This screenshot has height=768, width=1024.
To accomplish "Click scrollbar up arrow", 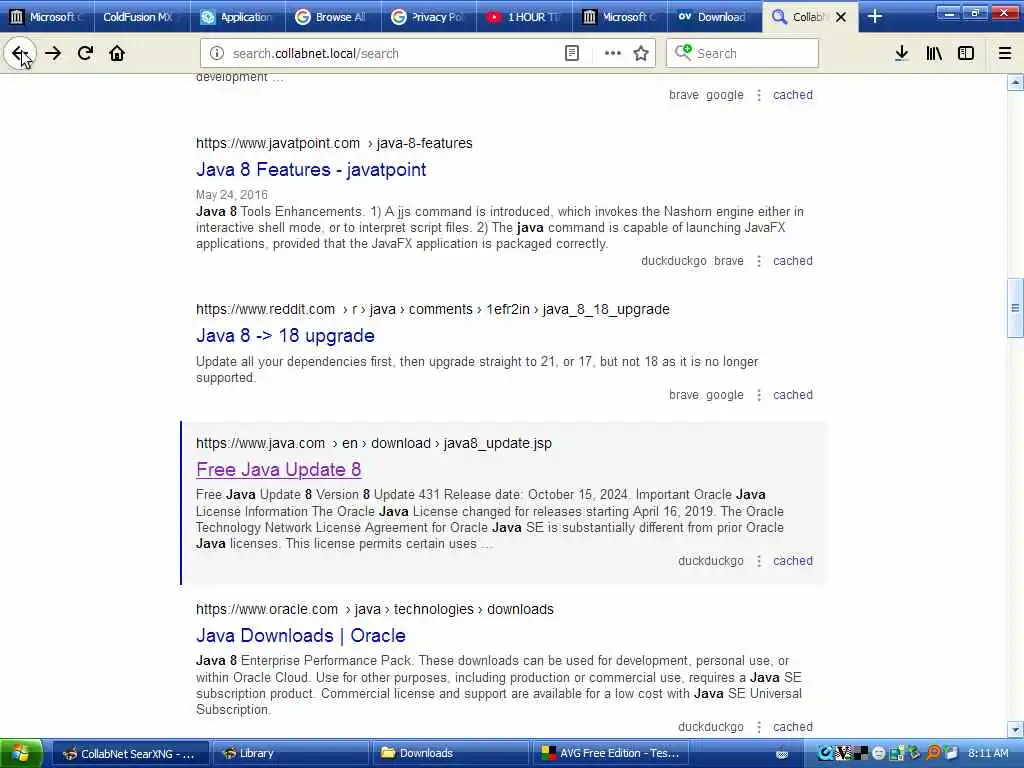I will 1015,82.
